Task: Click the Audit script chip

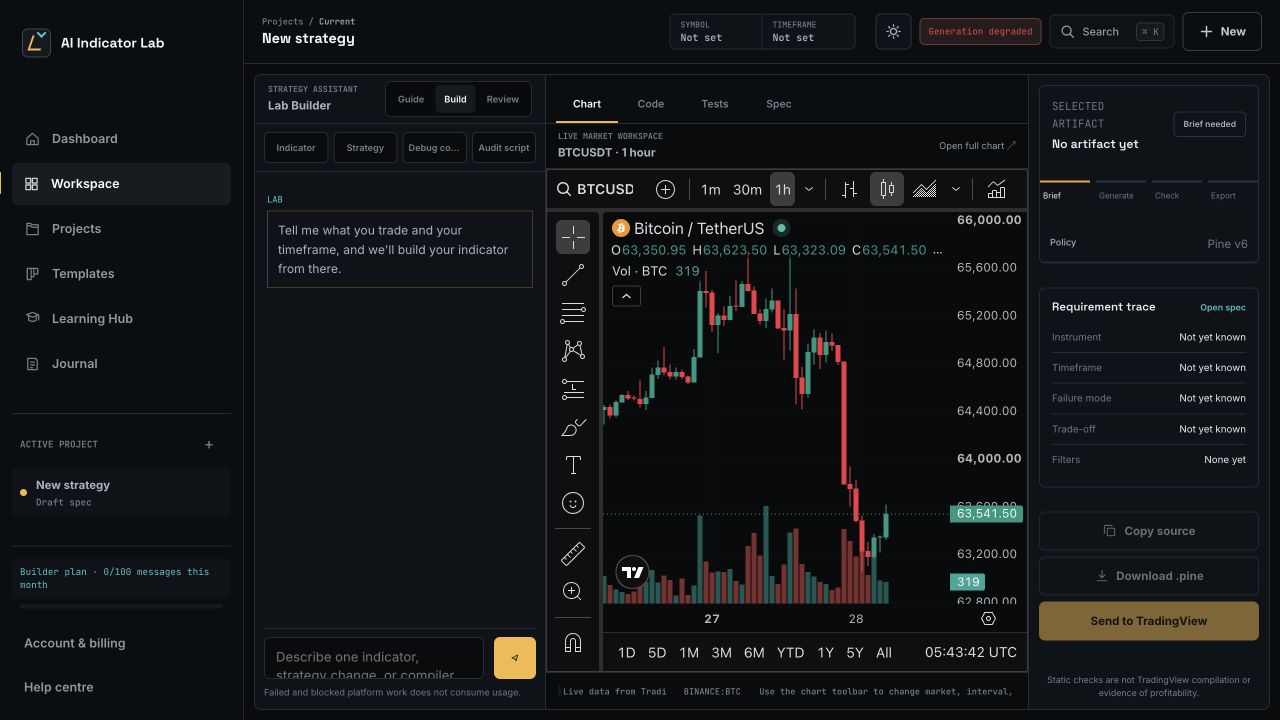Action: (x=504, y=147)
